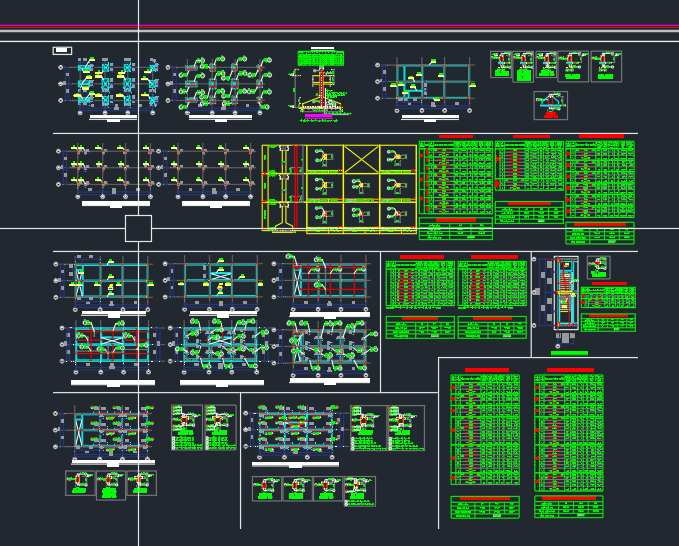Select the left large green schedule table bottom-right
Viewport: 679px width, 546px height.
[485, 430]
